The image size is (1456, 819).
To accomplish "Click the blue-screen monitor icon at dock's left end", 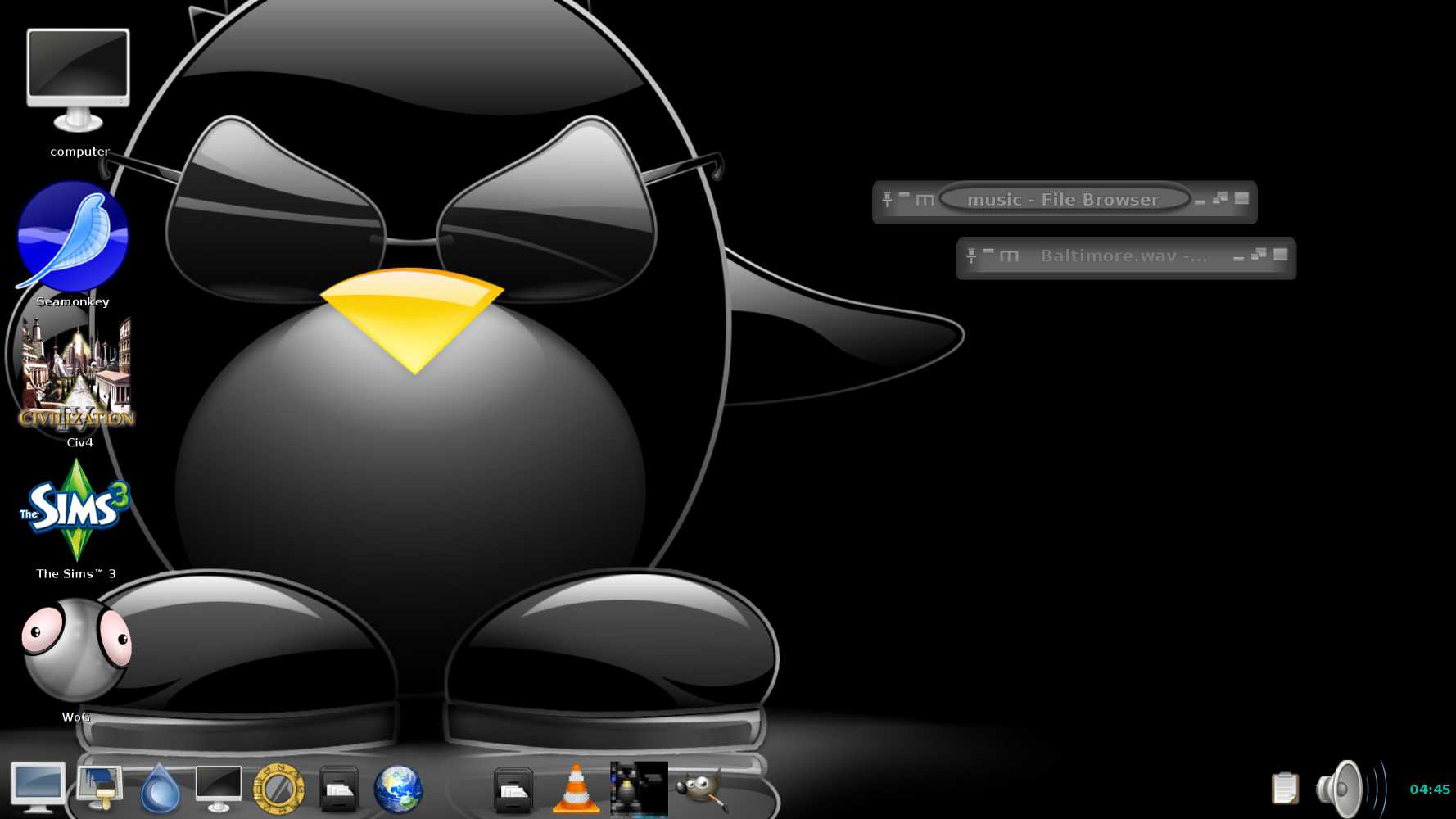I will coord(38,788).
